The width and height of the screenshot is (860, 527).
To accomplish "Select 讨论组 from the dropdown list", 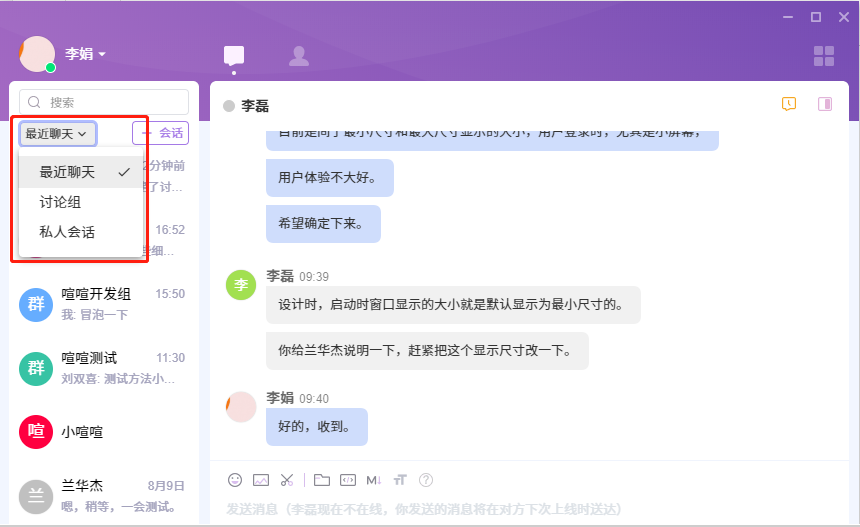I will pyautogui.click(x=60, y=202).
